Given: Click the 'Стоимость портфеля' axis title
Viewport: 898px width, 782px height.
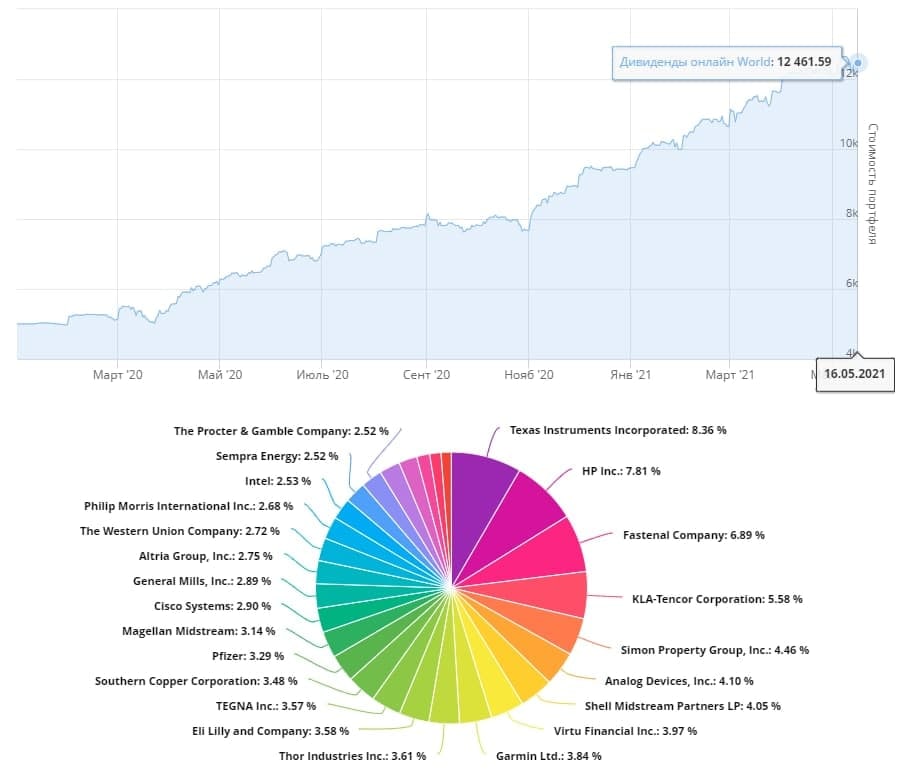Looking at the screenshot, I should pos(872,183).
